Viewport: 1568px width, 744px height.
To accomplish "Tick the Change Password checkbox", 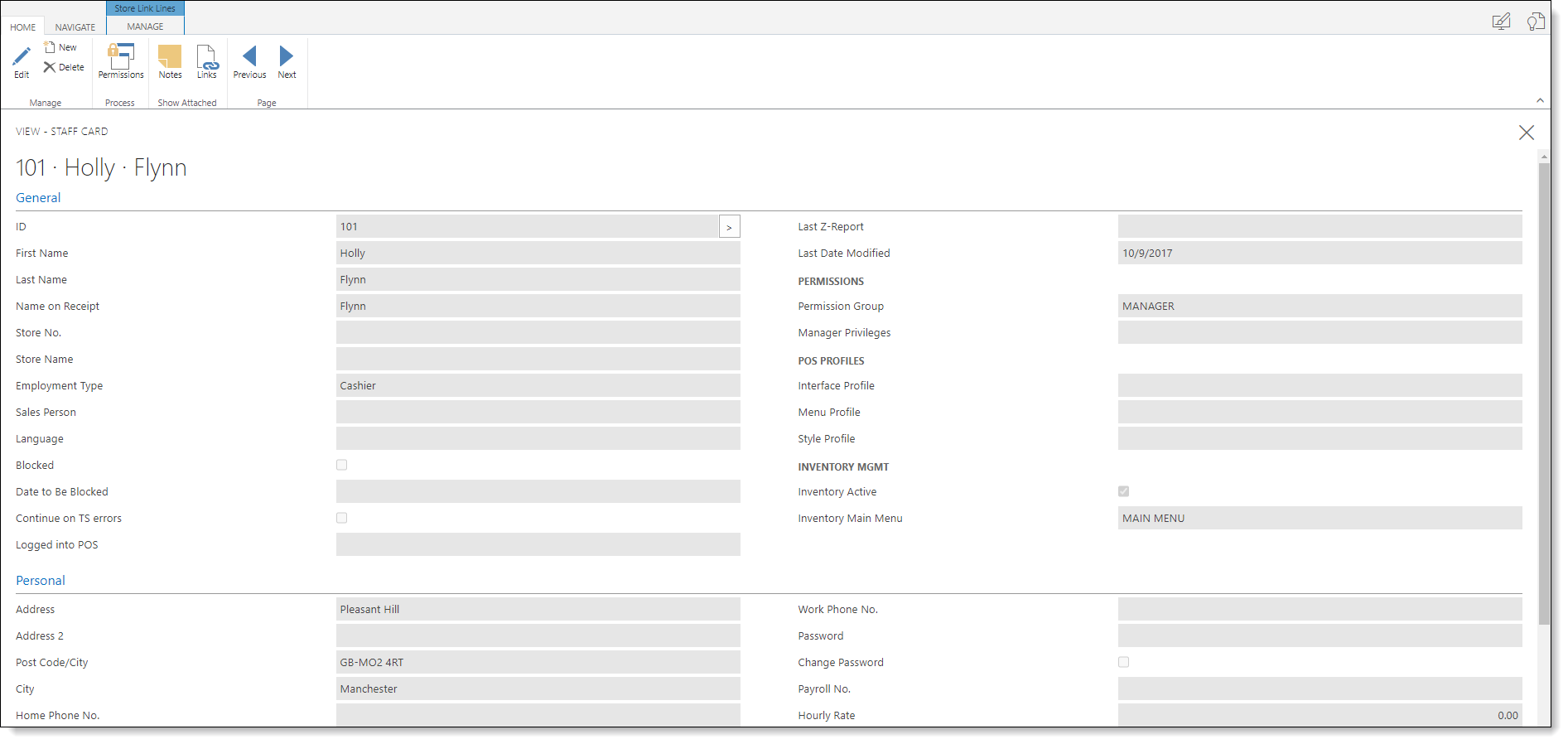I will [x=1123, y=662].
